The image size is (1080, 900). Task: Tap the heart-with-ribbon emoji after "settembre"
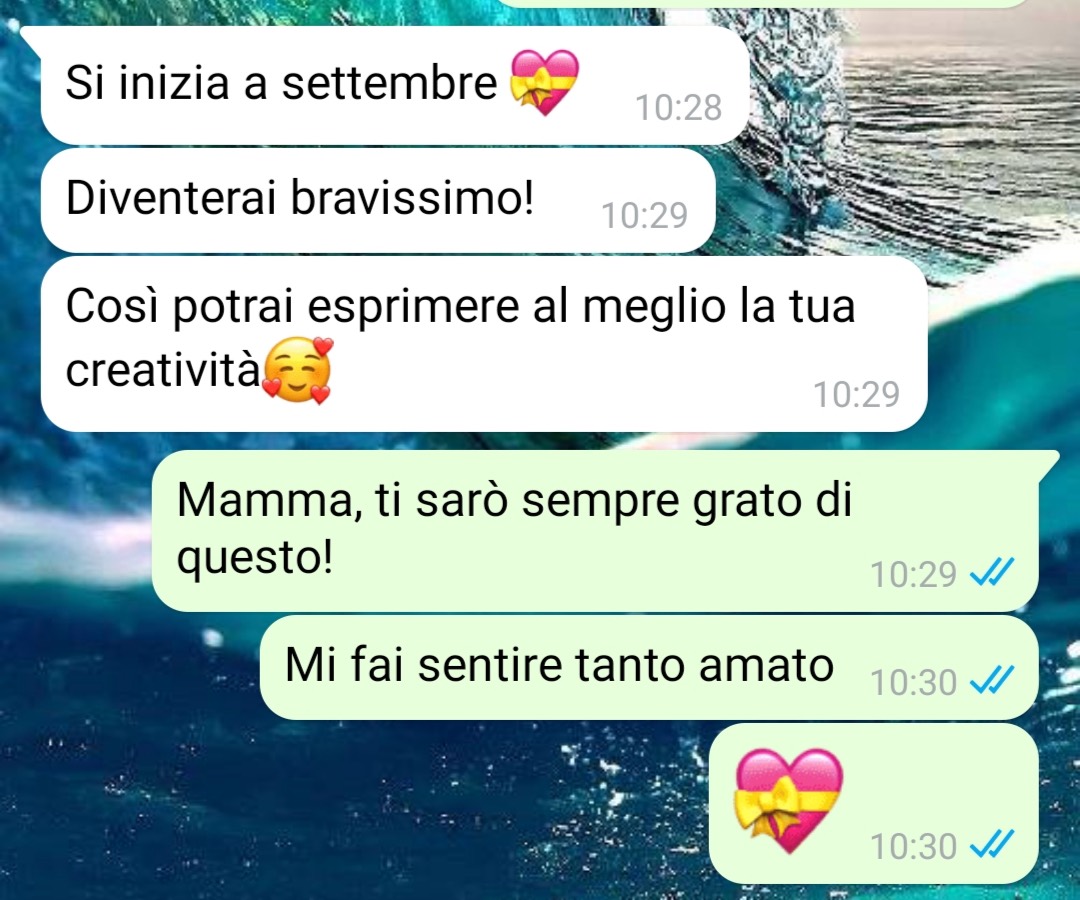[x=544, y=82]
